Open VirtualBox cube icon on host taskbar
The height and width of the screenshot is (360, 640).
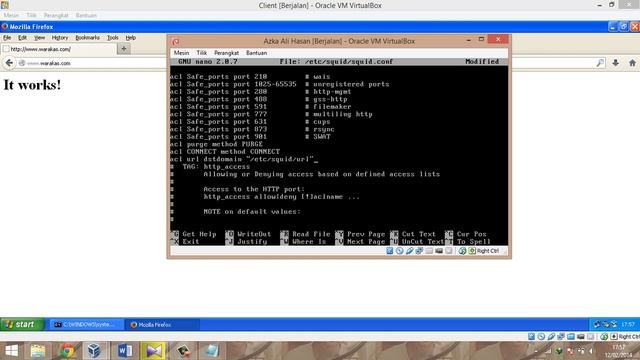tap(94, 351)
